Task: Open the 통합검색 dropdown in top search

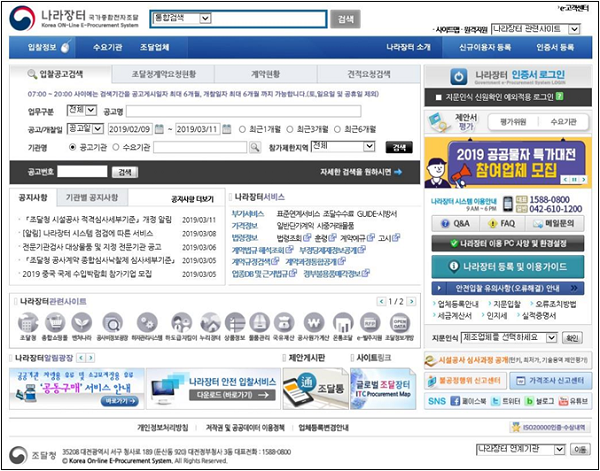Action: [x=182, y=18]
